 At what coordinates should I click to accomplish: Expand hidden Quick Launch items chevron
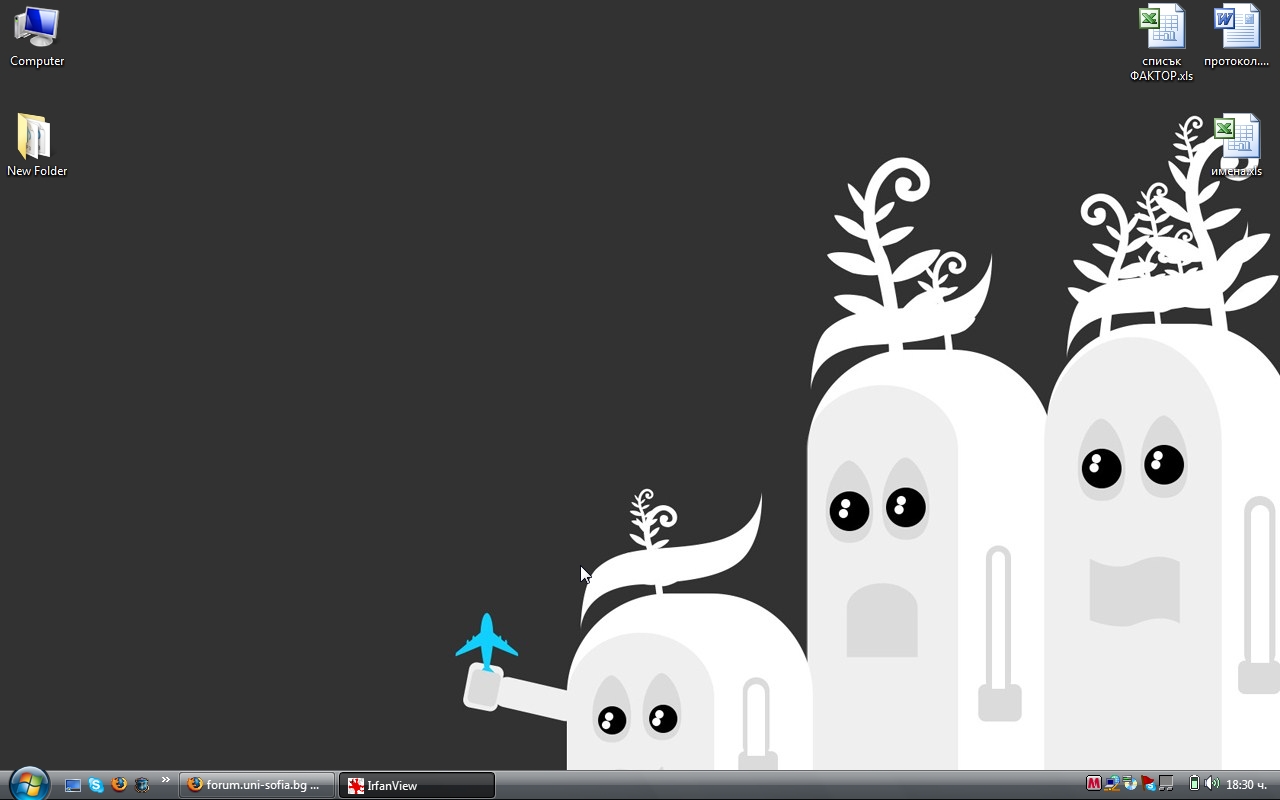165,781
